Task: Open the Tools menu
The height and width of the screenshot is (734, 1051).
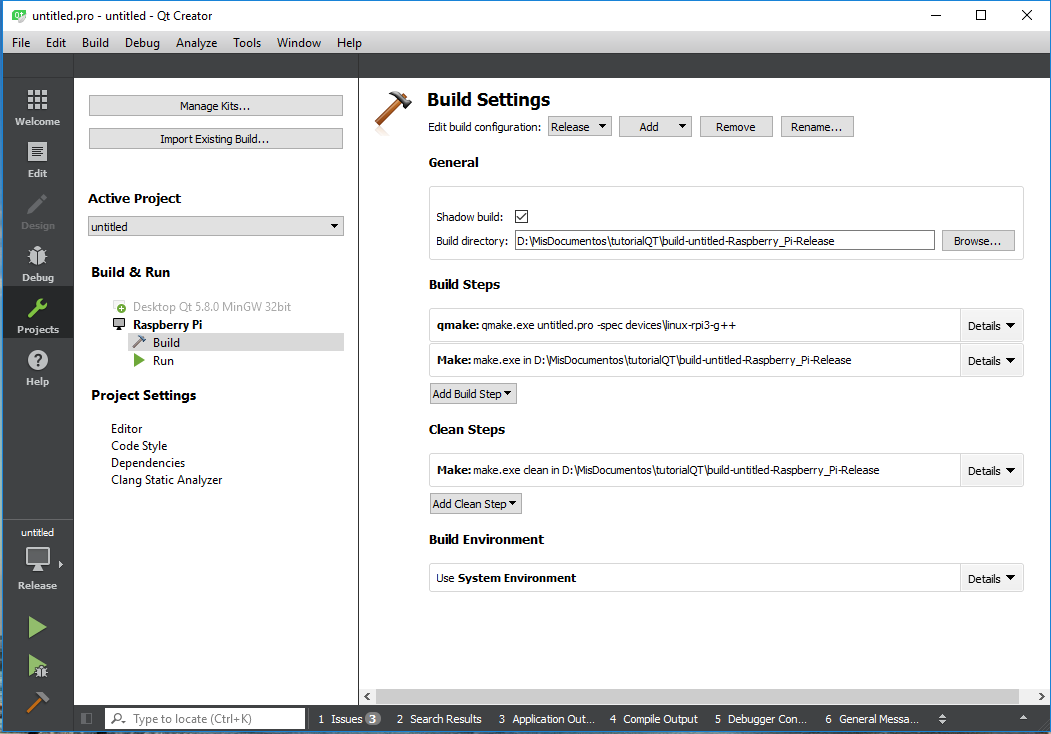Action: click(247, 43)
